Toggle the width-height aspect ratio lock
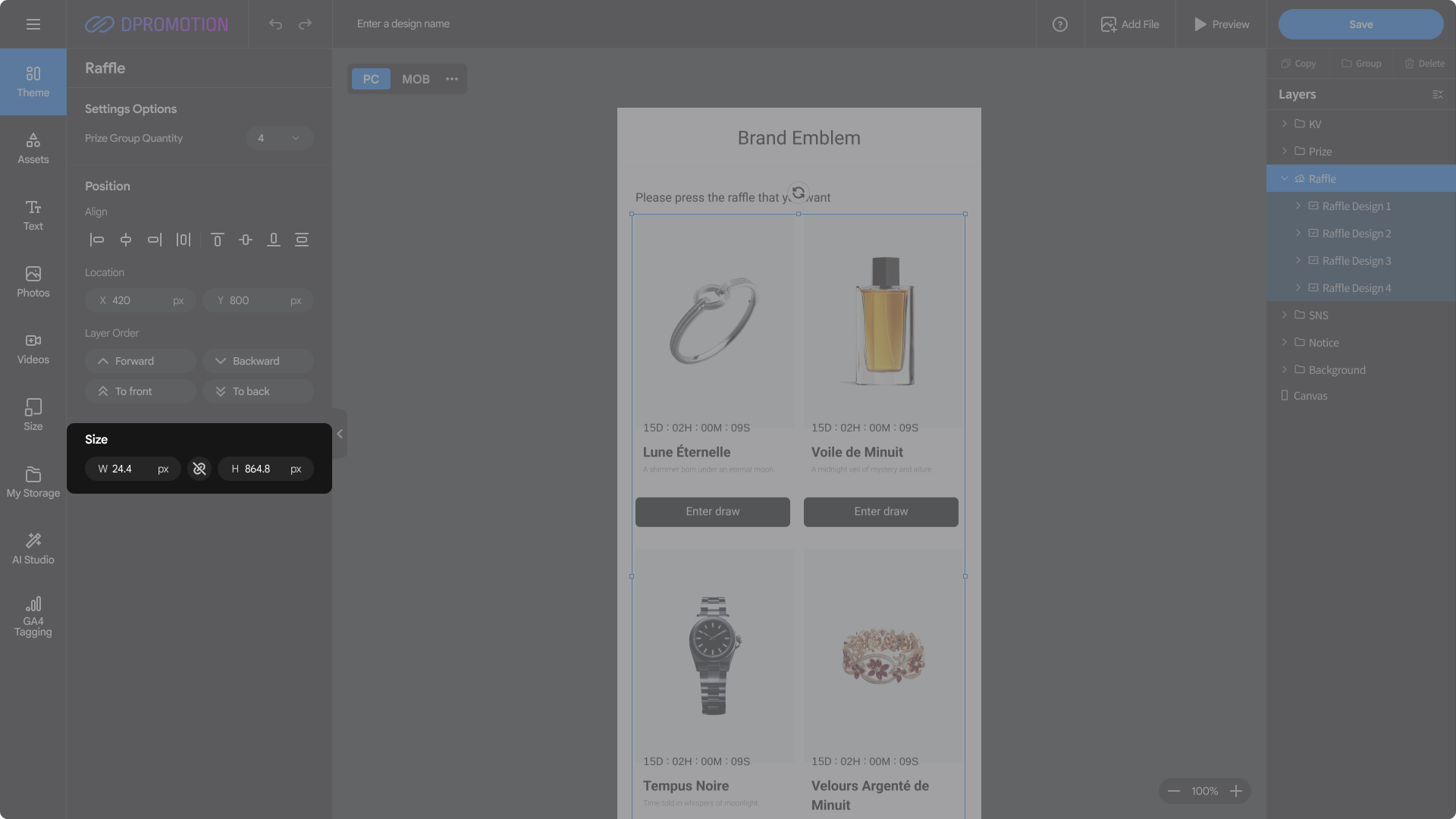The image size is (1456, 819). click(x=199, y=469)
